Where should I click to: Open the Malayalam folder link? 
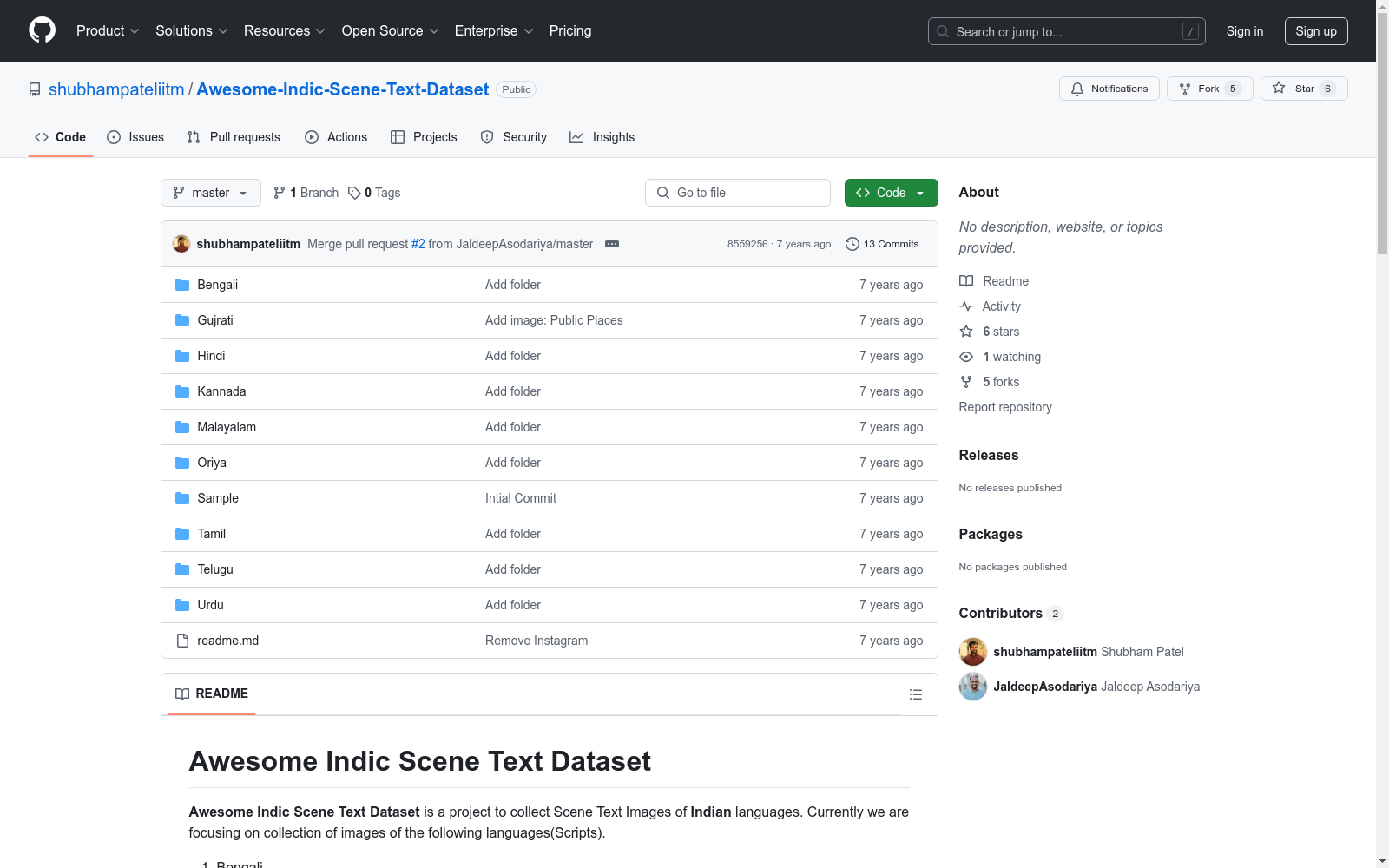pyautogui.click(x=227, y=427)
